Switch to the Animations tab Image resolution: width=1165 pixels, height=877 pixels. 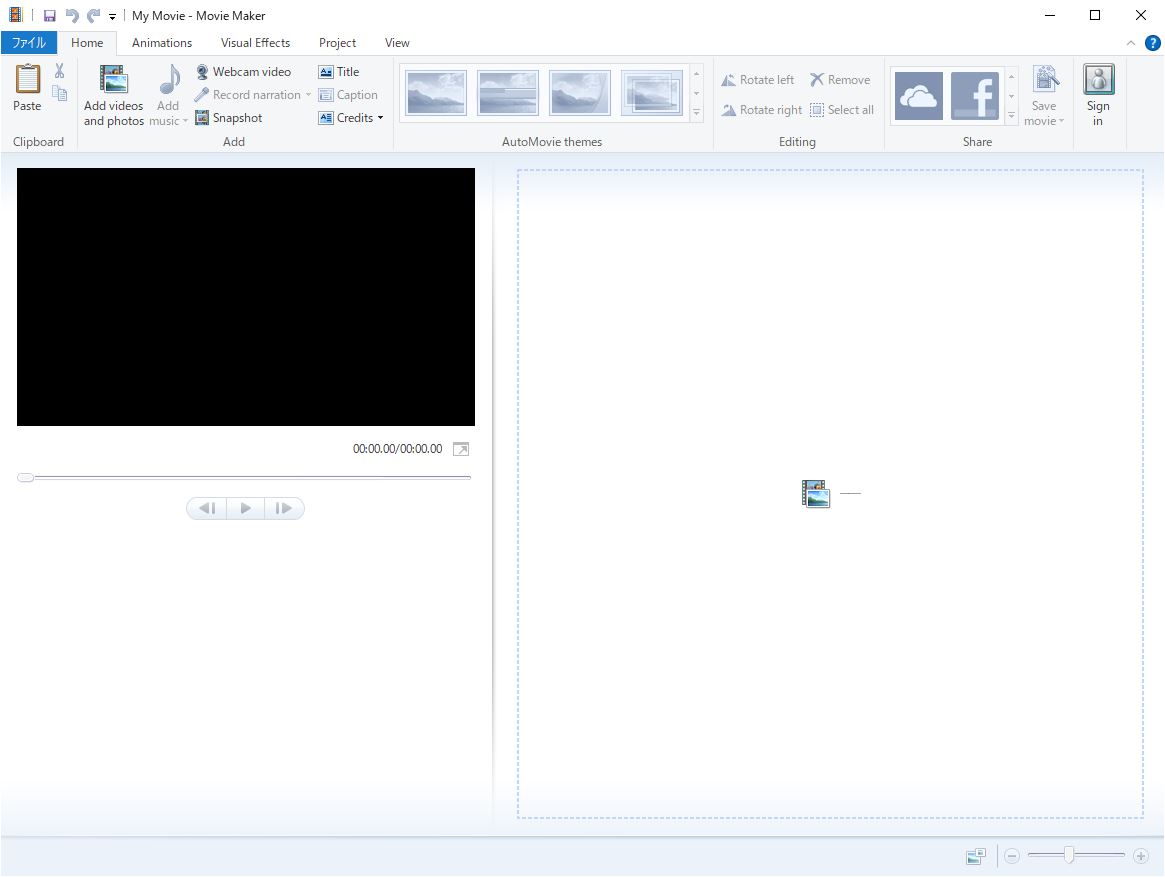162,43
